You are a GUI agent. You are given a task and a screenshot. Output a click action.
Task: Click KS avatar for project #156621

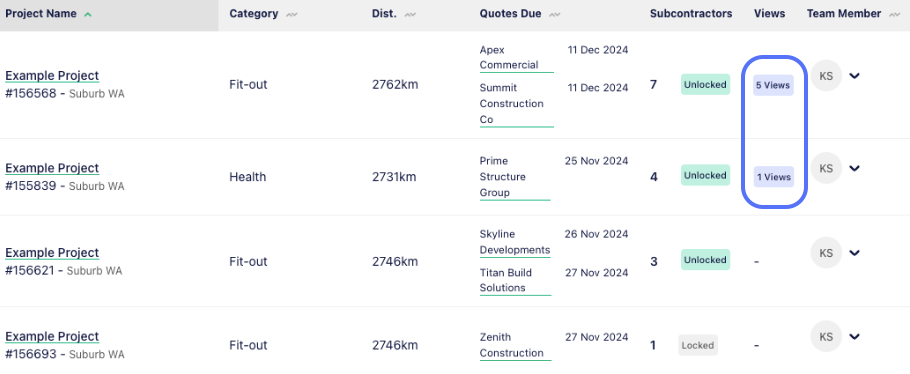tap(826, 253)
